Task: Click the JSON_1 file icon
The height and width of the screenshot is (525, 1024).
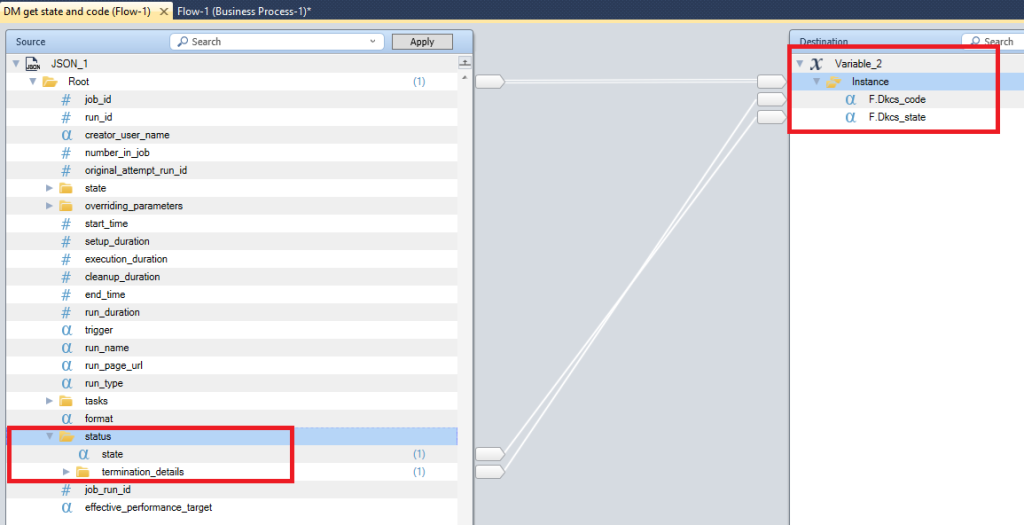Action: tap(32, 64)
